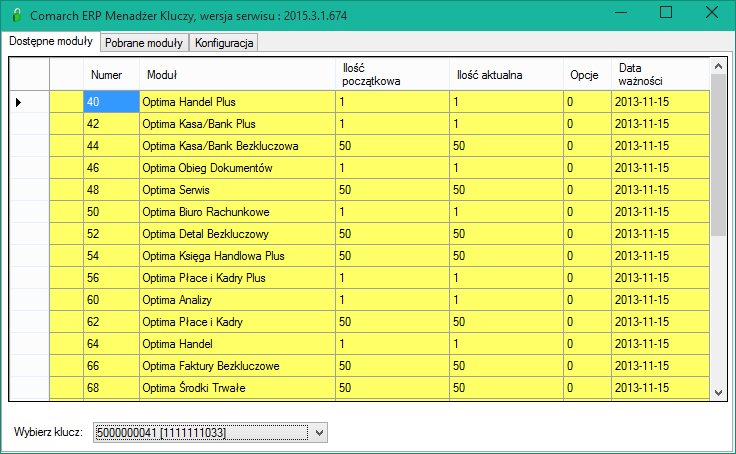736x454 pixels.
Task: Click Ilość początkowa value for Optima Środki Trwałe
Action: [x=392, y=388]
